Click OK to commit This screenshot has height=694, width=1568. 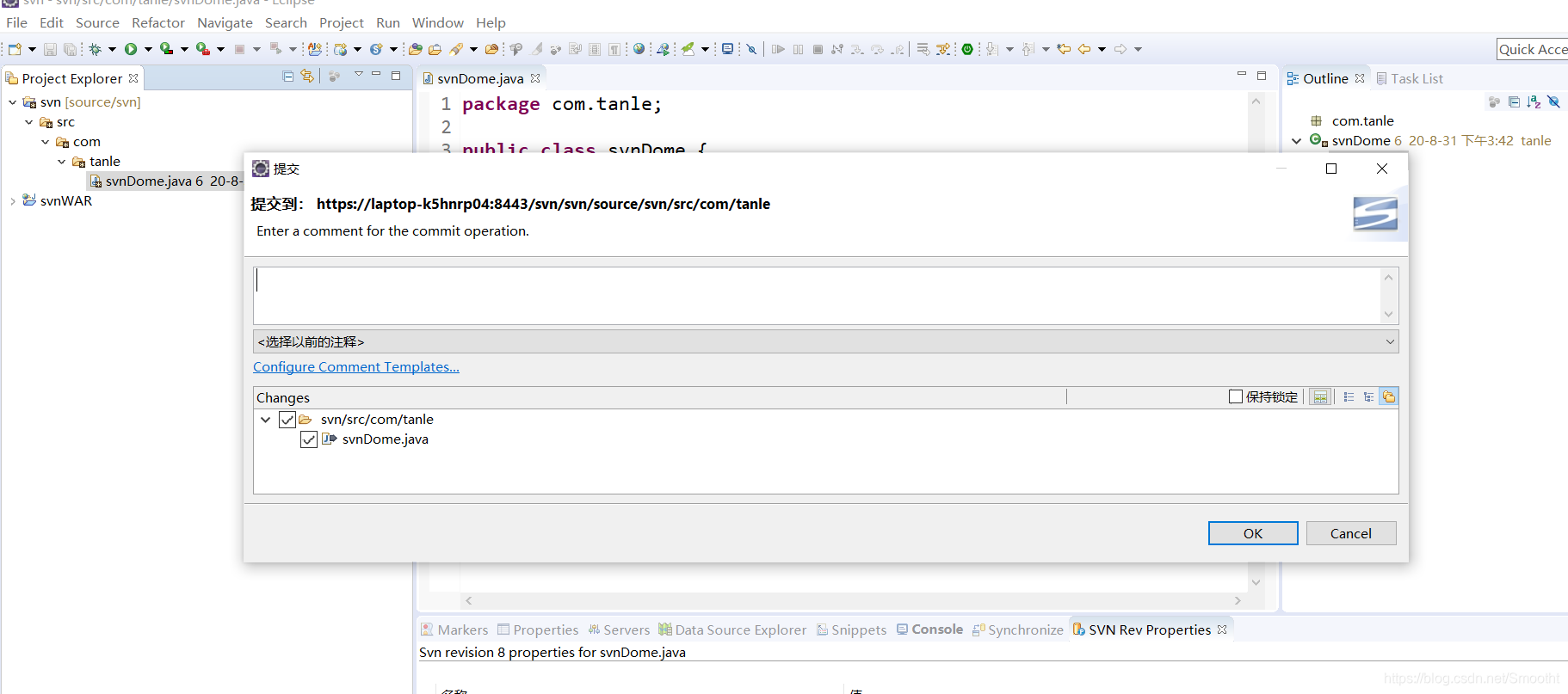1253,533
